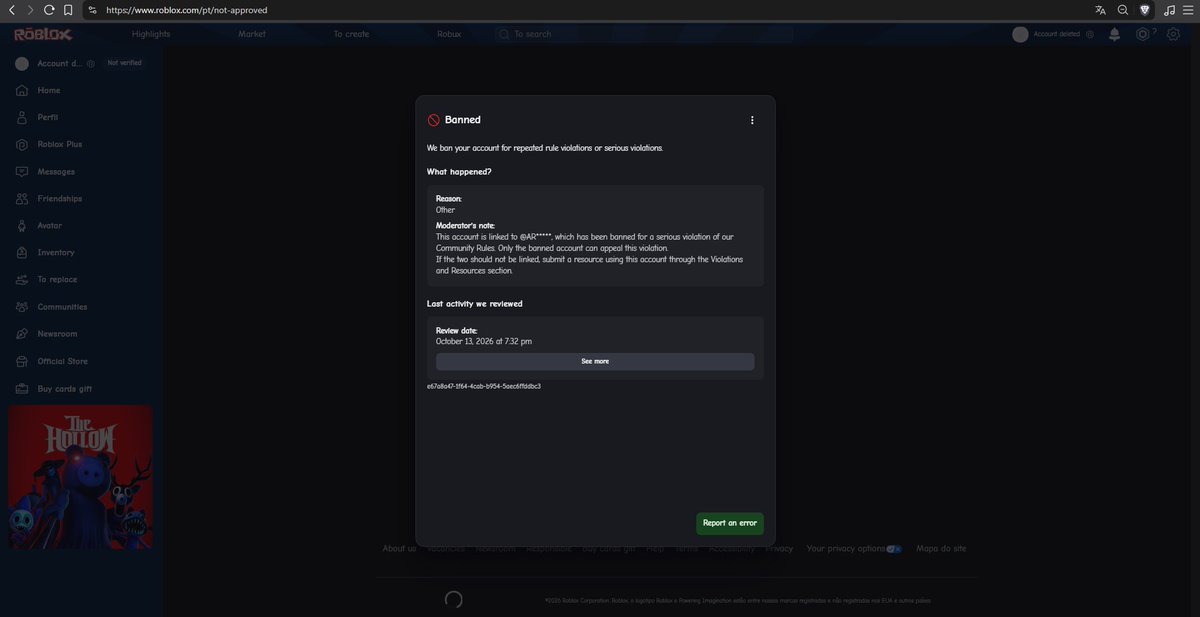Open the Market tab in the top navigation
This screenshot has width=1200, height=617.
pyautogui.click(x=252, y=34)
